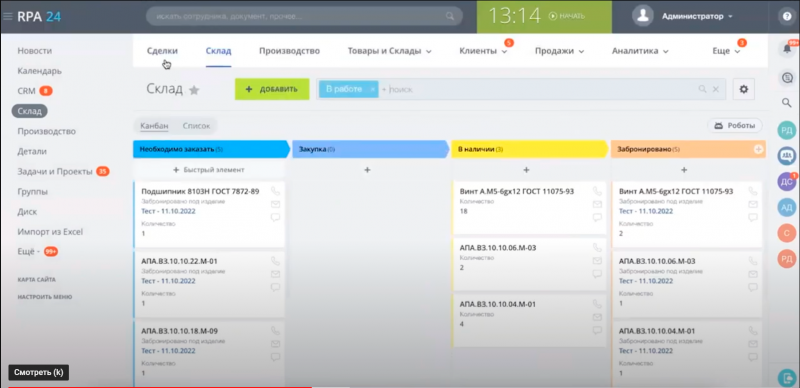The height and width of the screenshot is (388, 800).
Task: Click mail icon on Подшипник 8103Н card
Action: pyautogui.click(x=276, y=204)
